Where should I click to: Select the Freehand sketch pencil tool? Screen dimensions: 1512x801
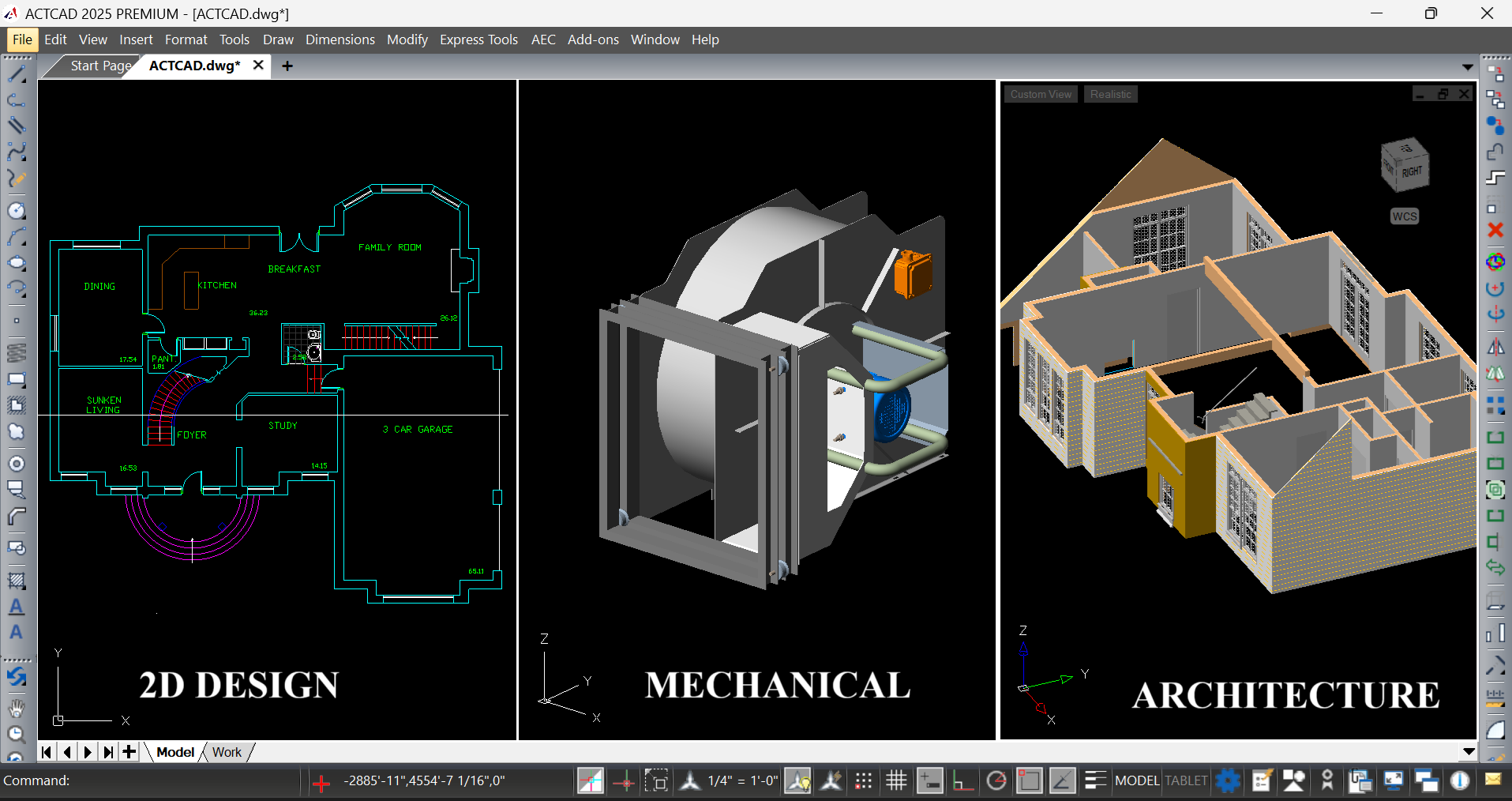(17, 179)
